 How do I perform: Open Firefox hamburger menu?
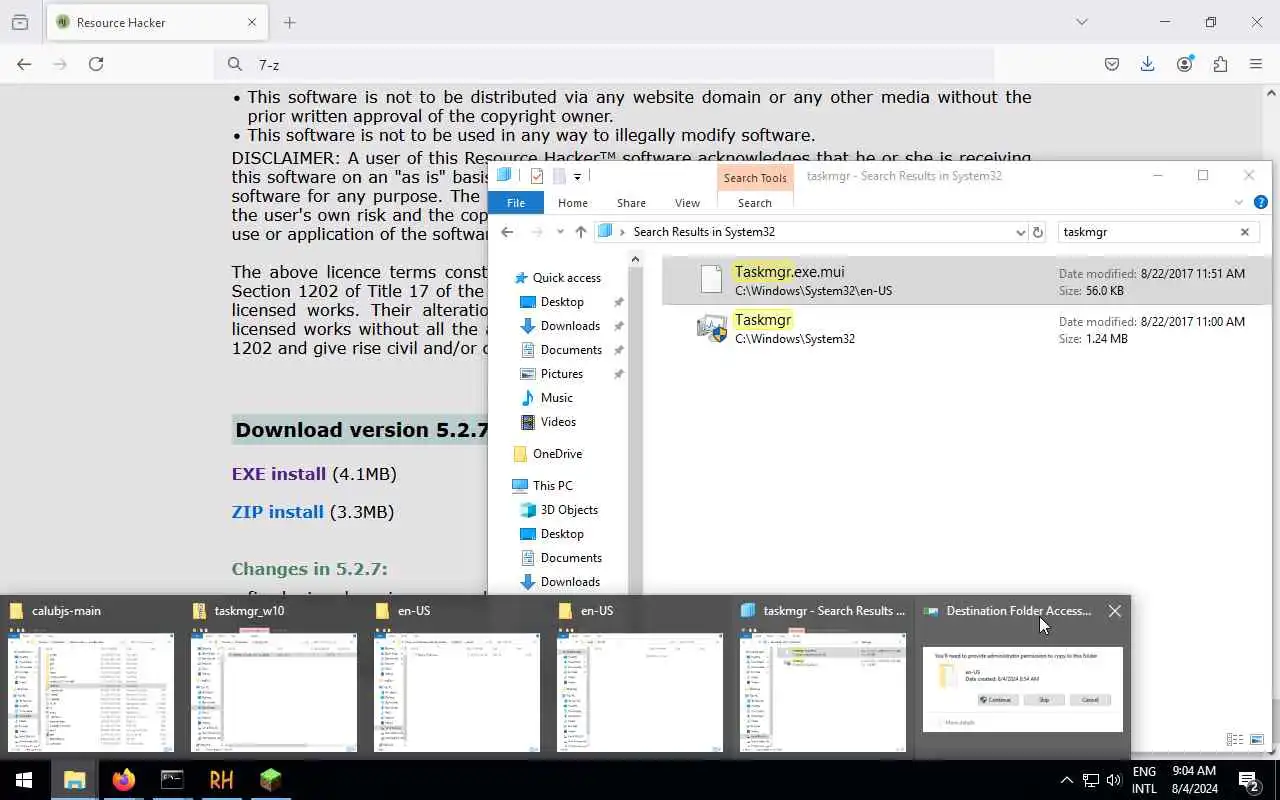point(1257,64)
